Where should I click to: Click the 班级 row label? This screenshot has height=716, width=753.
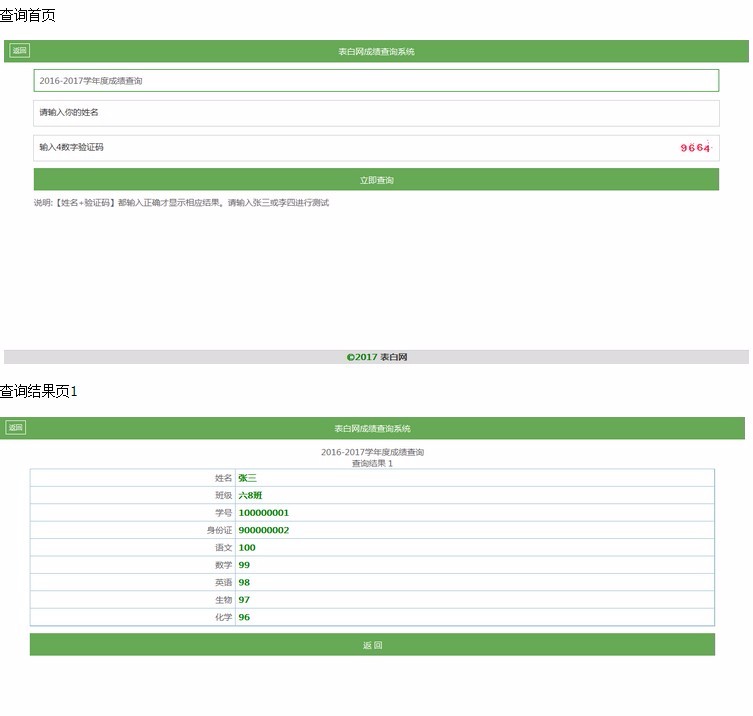click(x=223, y=495)
